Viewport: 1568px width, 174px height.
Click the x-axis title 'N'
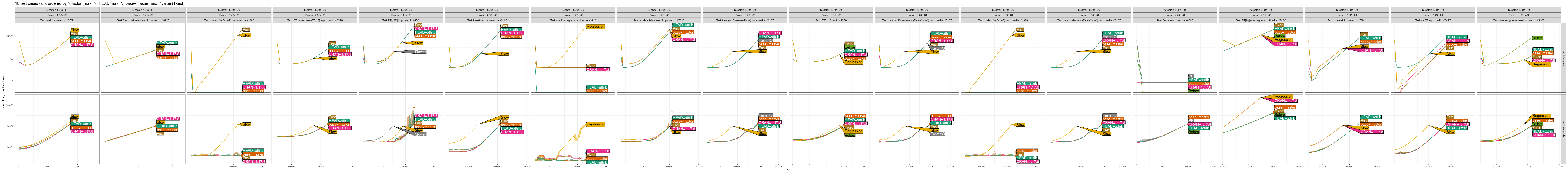pyautogui.click(x=788, y=170)
